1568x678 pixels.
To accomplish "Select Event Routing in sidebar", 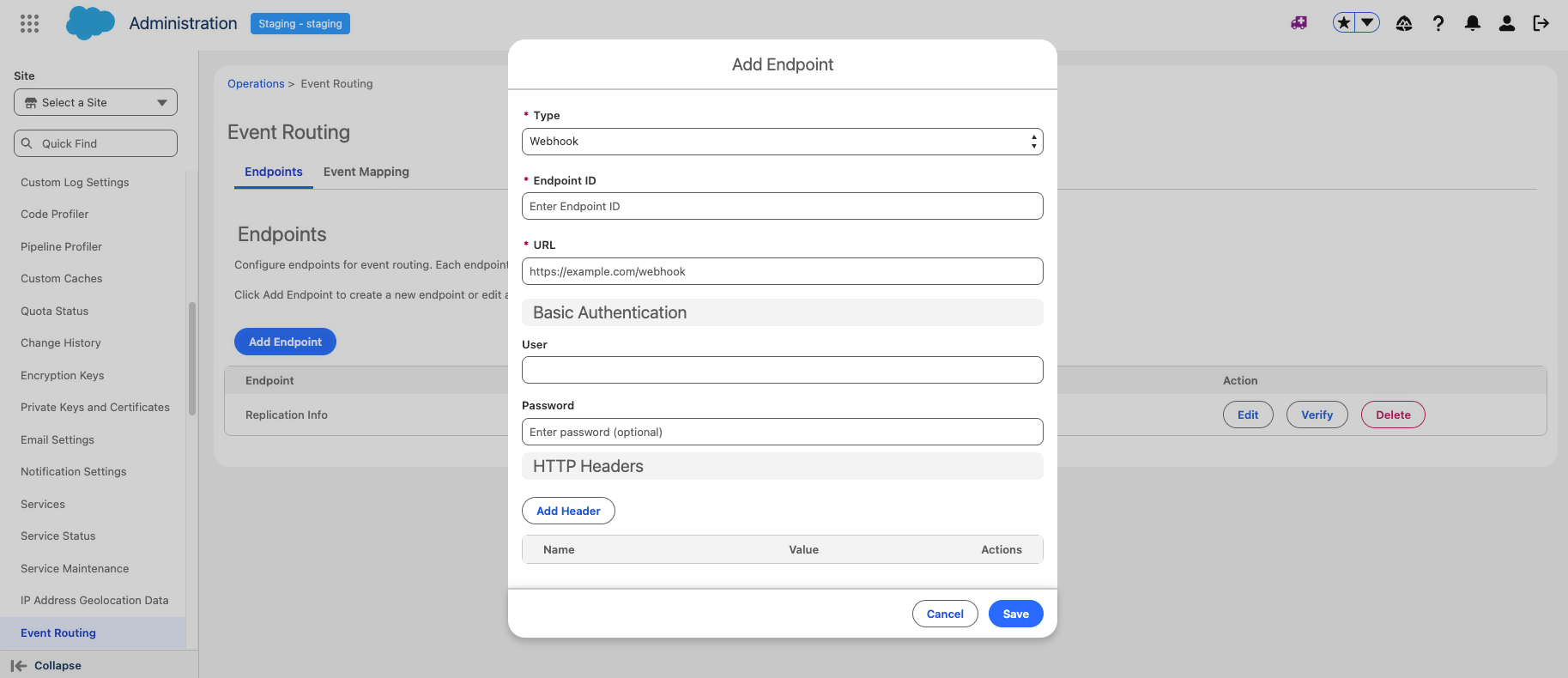I will click(93, 633).
